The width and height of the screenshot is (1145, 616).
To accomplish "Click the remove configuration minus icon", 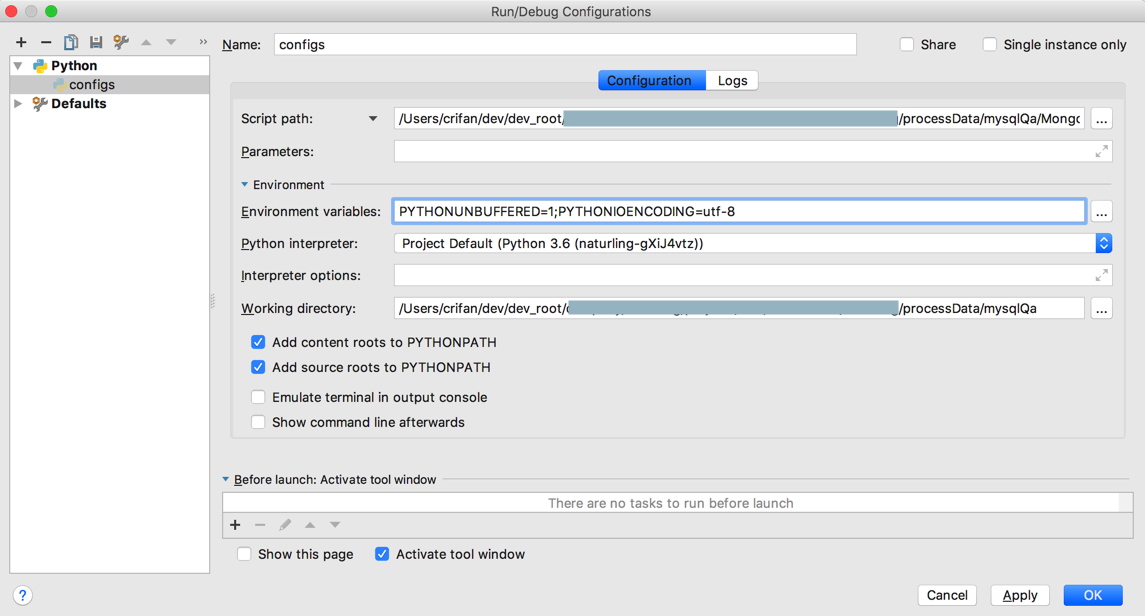I will click(x=46, y=42).
